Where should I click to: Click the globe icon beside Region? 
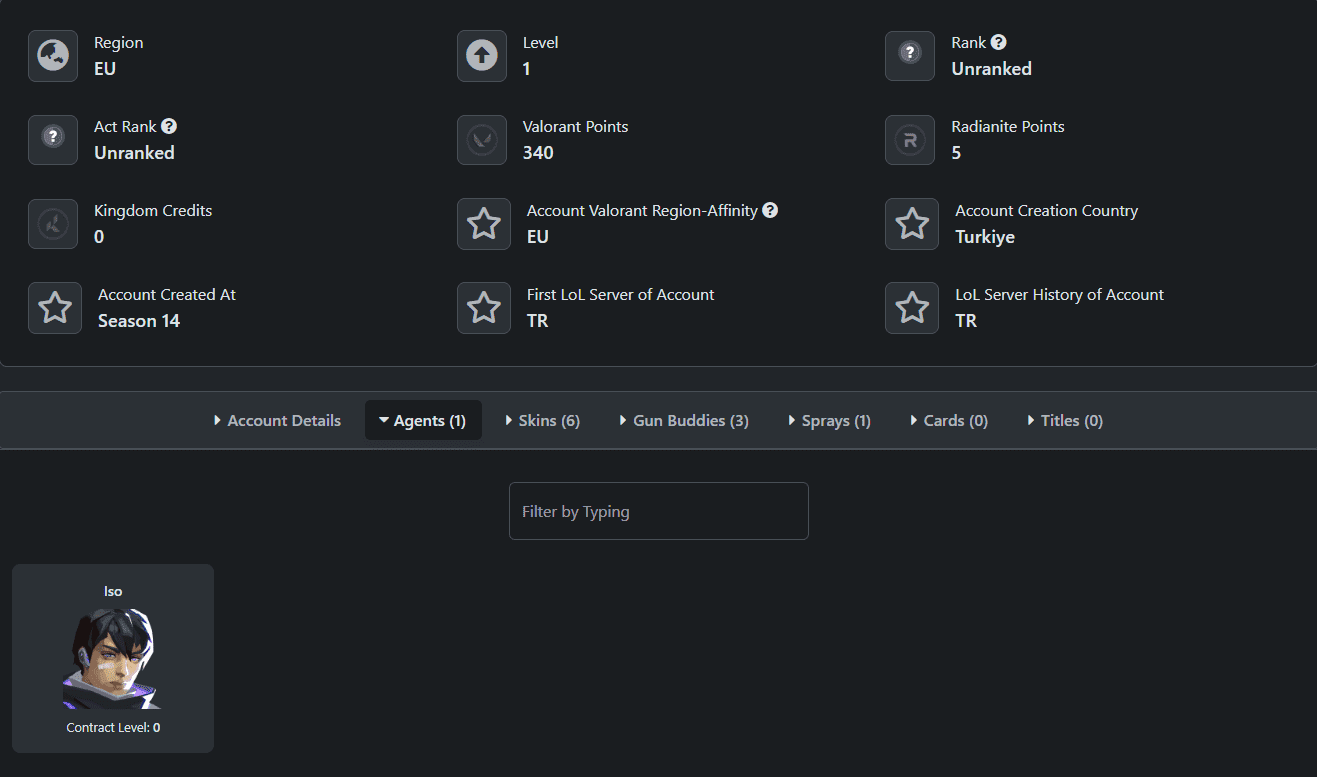(53, 56)
